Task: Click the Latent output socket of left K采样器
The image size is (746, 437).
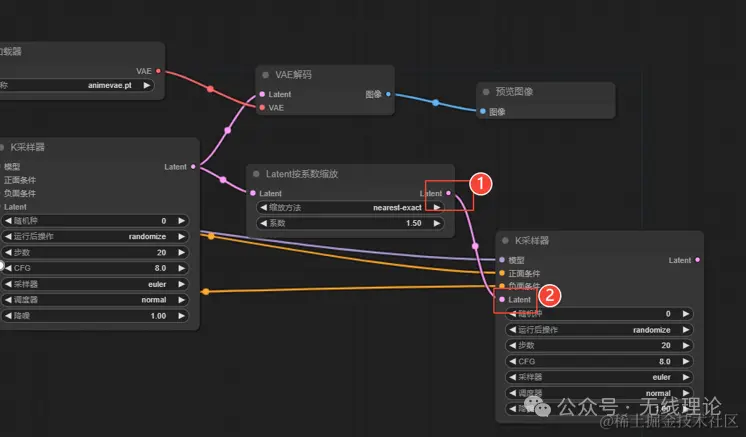Action: pyautogui.click(x=193, y=167)
